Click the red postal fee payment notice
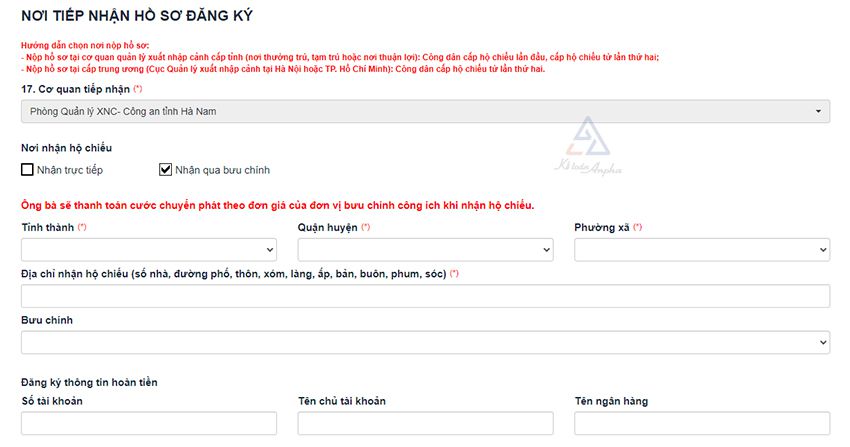Image resolution: width=850 pixels, height=447 pixels. pos(277,206)
